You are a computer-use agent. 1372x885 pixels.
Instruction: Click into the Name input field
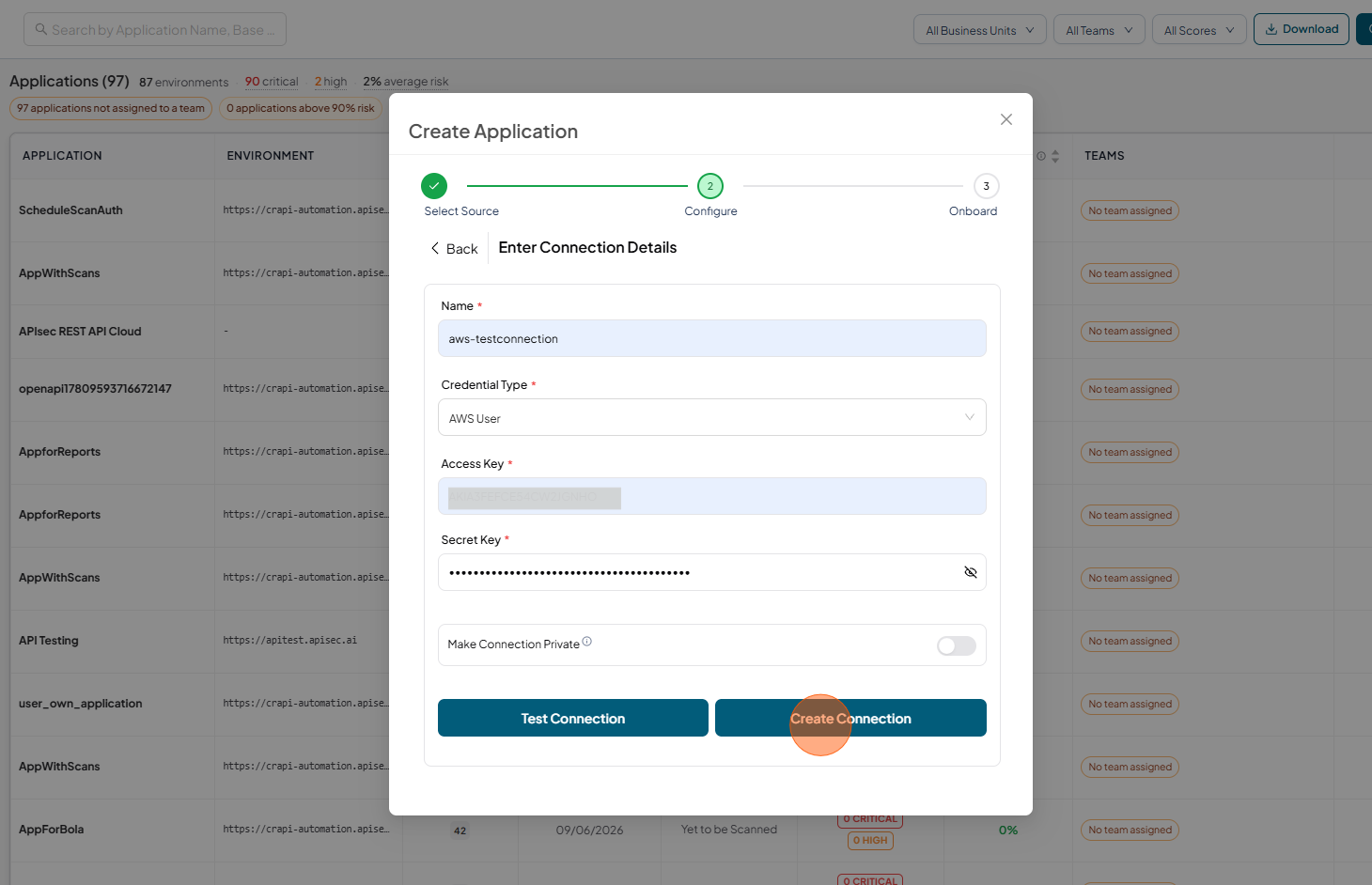712,338
